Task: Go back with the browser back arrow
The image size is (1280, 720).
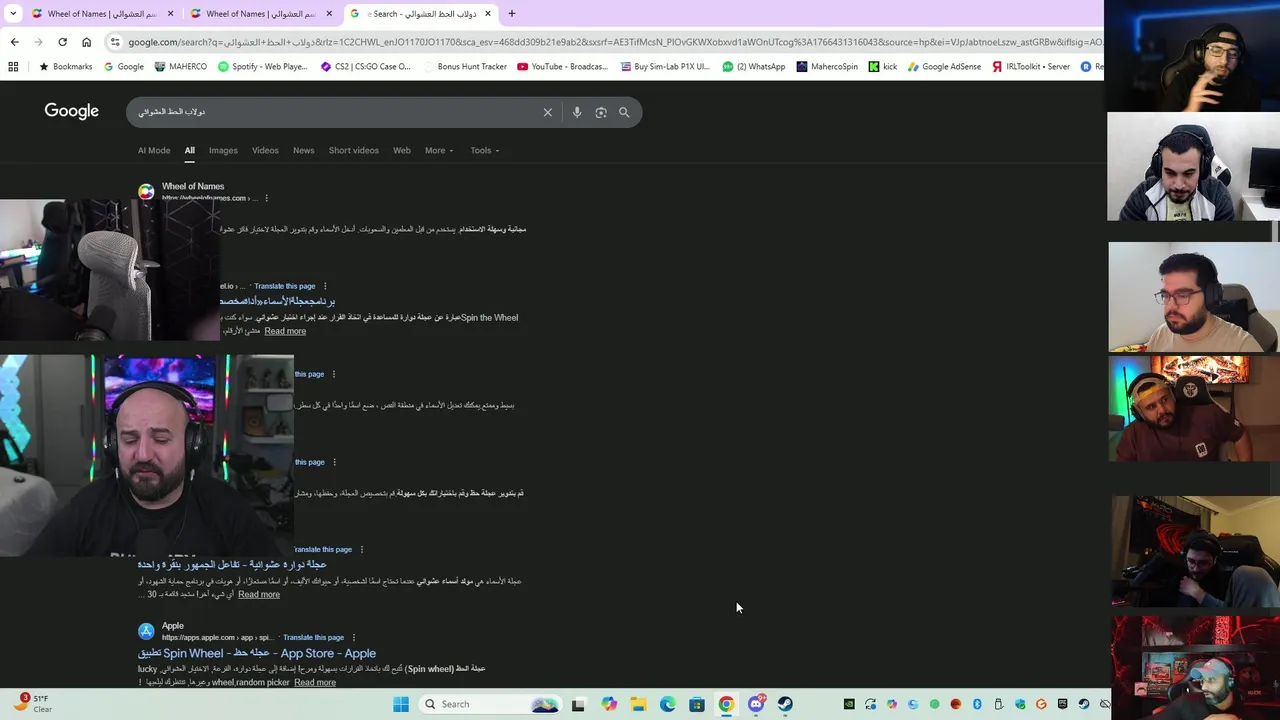Action: [x=14, y=42]
